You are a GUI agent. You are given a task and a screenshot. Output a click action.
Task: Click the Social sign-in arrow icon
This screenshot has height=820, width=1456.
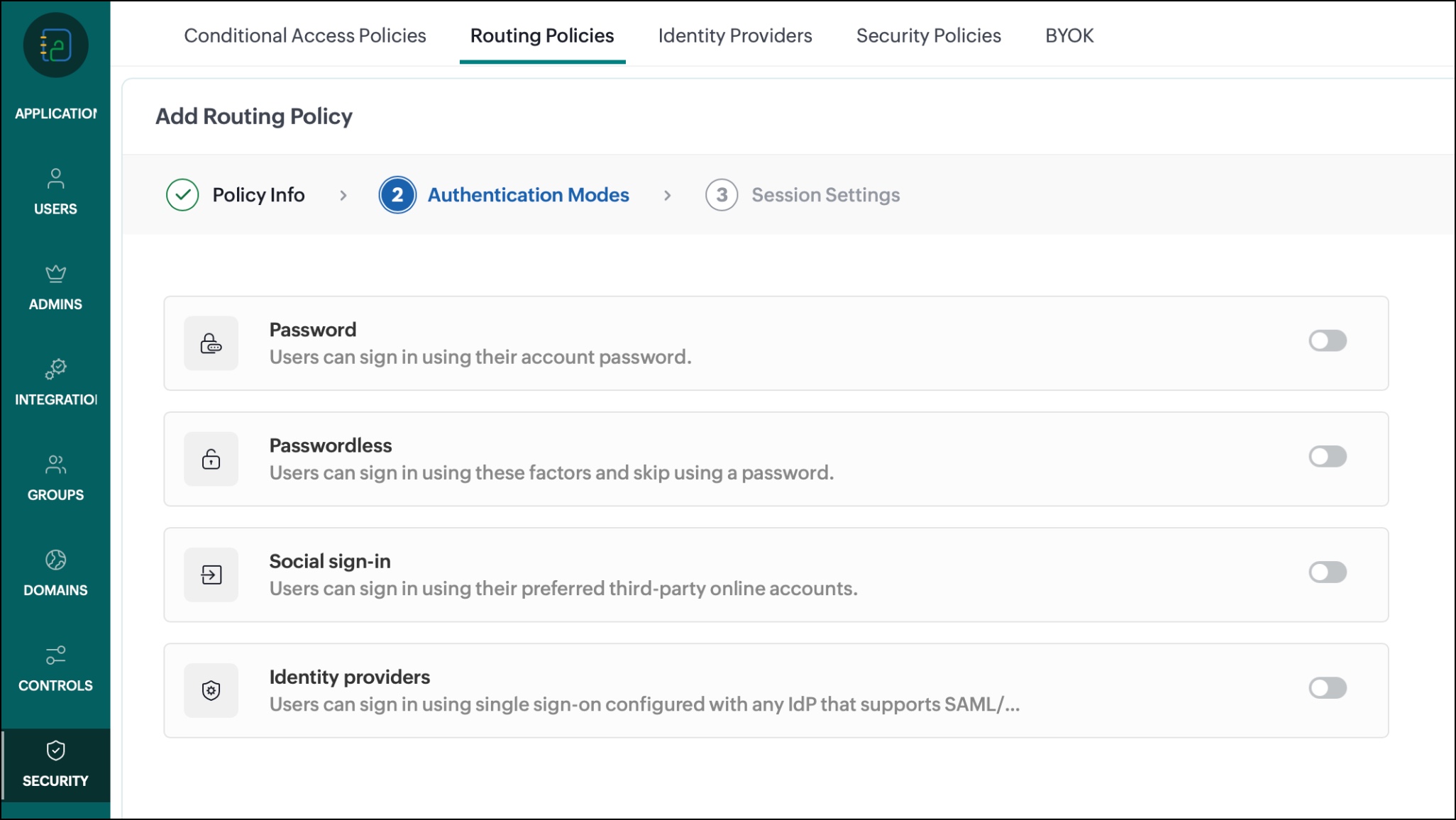click(x=211, y=575)
